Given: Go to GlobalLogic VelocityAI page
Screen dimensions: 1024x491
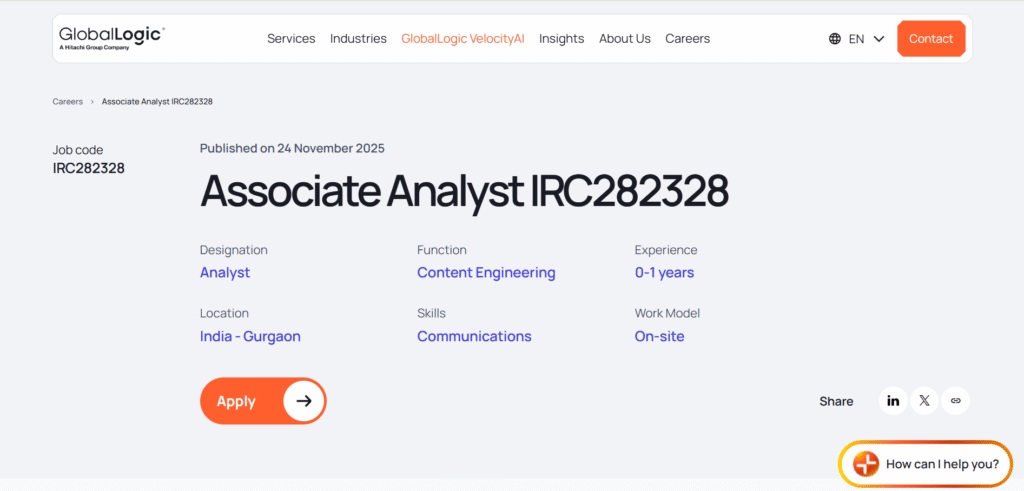Looking at the screenshot, I should 462,39.
